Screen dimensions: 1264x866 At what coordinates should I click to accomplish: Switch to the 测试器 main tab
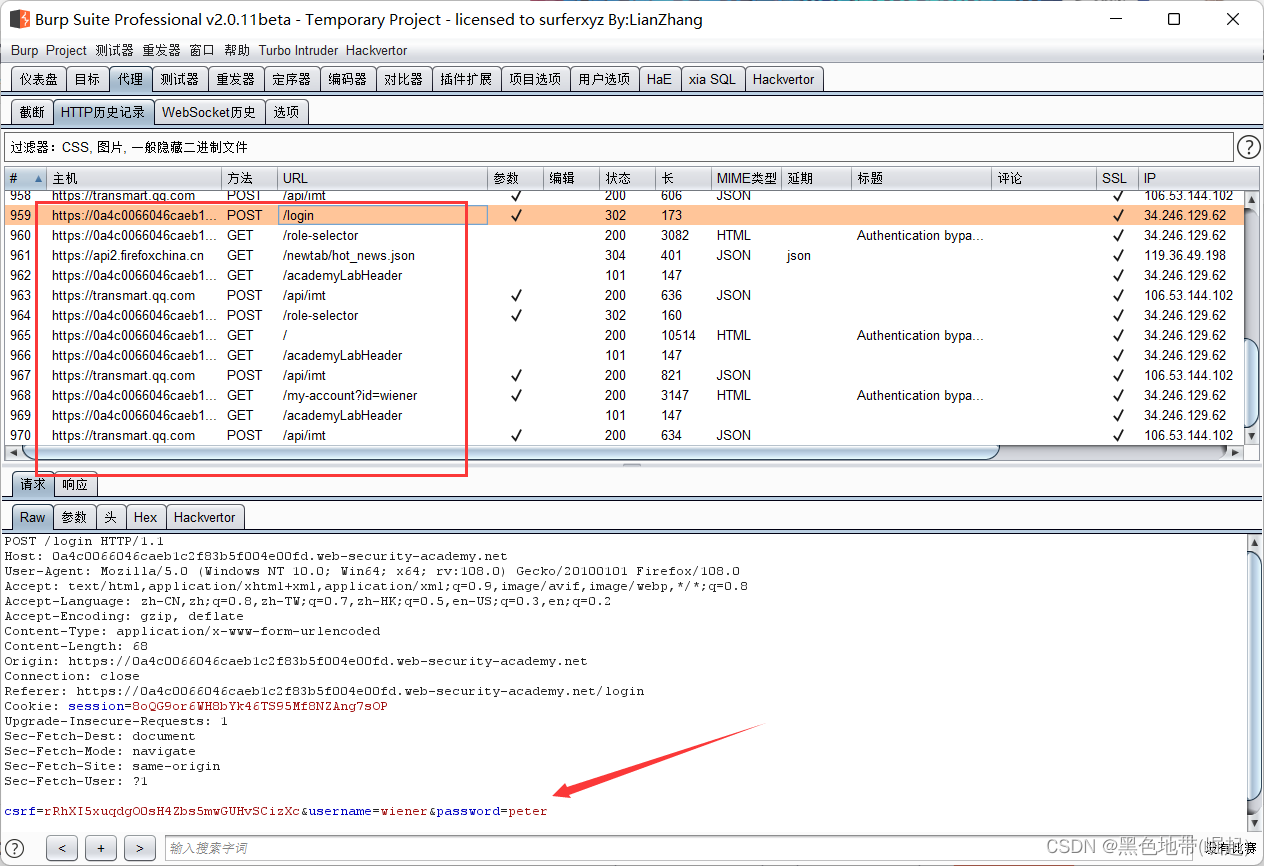coord(180,79)
